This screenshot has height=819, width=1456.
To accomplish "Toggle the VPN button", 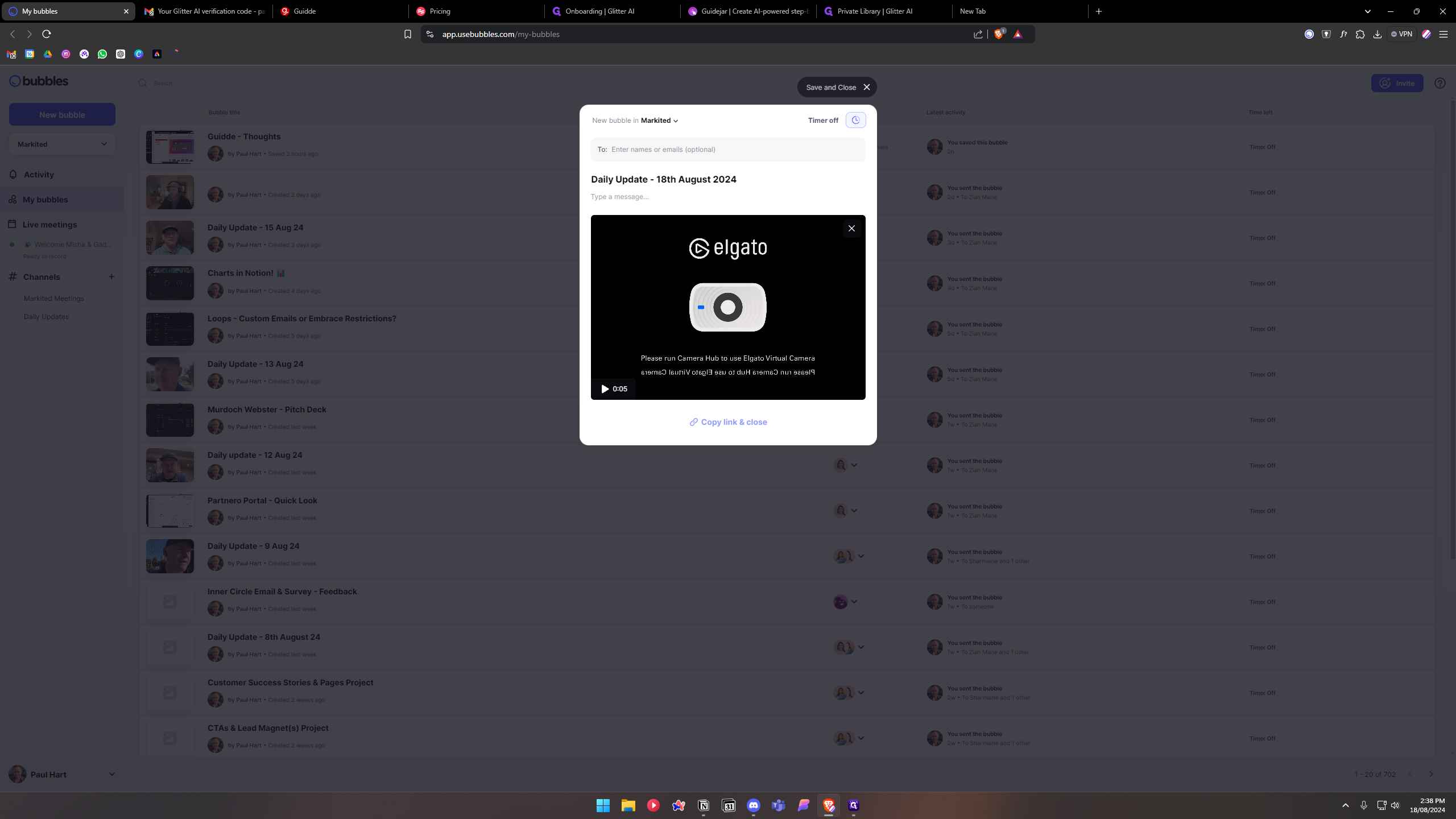I will 1401,34.
